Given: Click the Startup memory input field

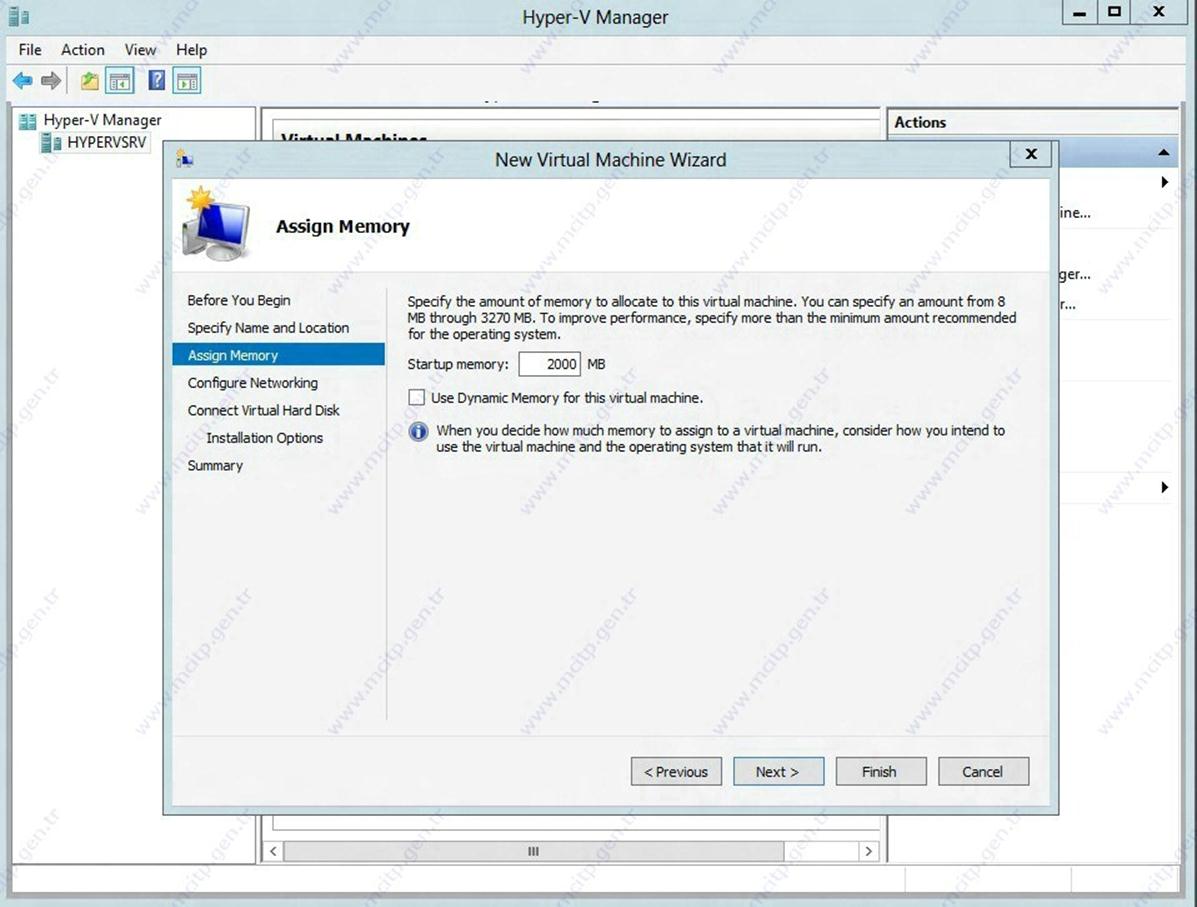Looking at the screenshot, I should coord(549,364).
